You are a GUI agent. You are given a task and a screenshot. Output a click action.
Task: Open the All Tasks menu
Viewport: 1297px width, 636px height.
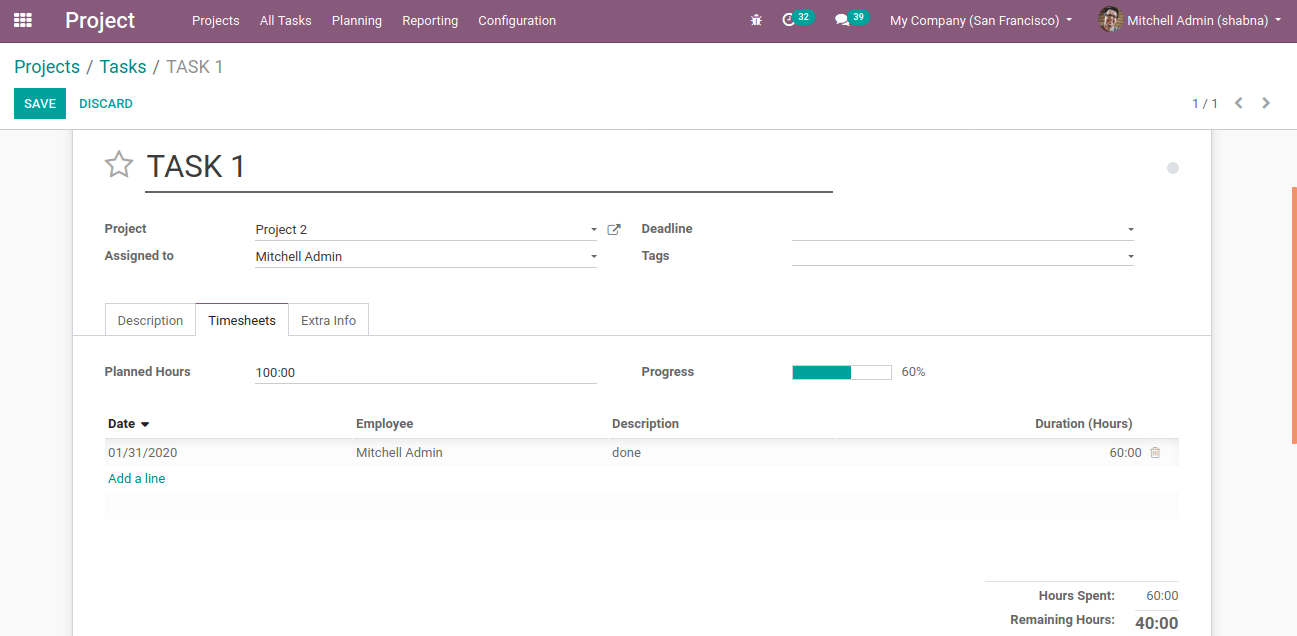coord(285,20)
